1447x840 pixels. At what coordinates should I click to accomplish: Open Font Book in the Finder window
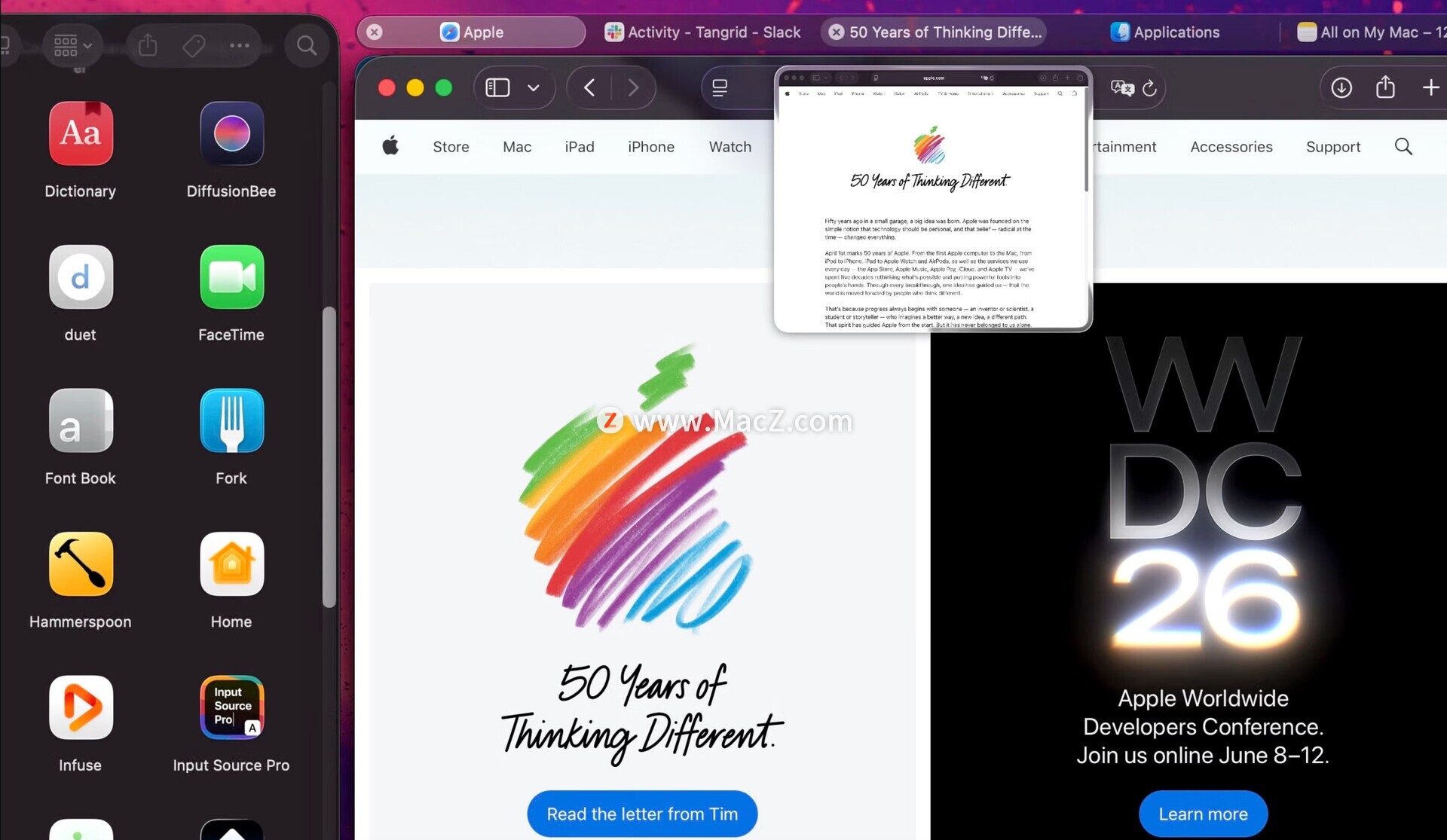81,420
